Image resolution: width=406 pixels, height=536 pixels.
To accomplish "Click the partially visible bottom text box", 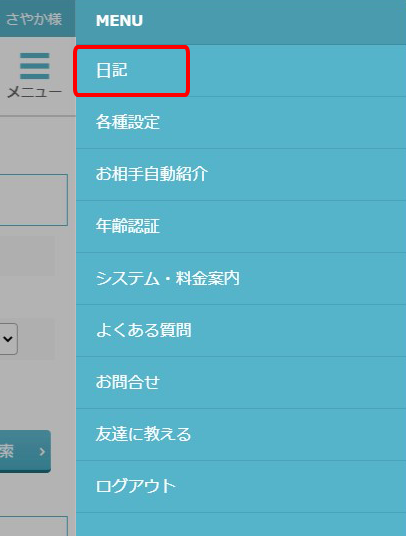I will pyautogui.click(x=33, y=526).
